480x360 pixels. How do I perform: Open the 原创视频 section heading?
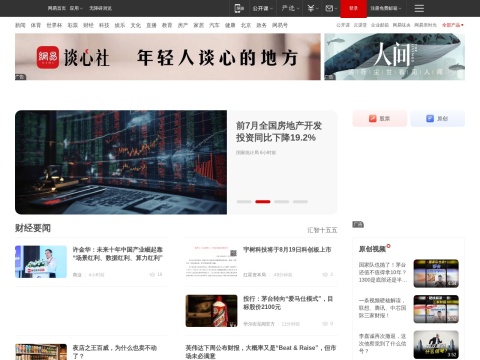click(x=372, y=249)
